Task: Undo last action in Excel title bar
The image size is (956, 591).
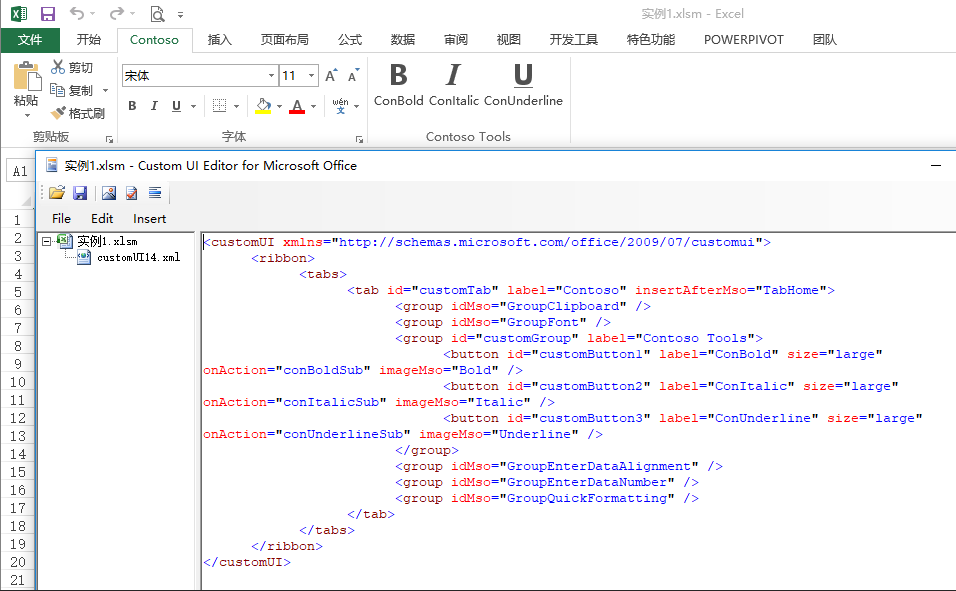Action: tap(77, 13)
